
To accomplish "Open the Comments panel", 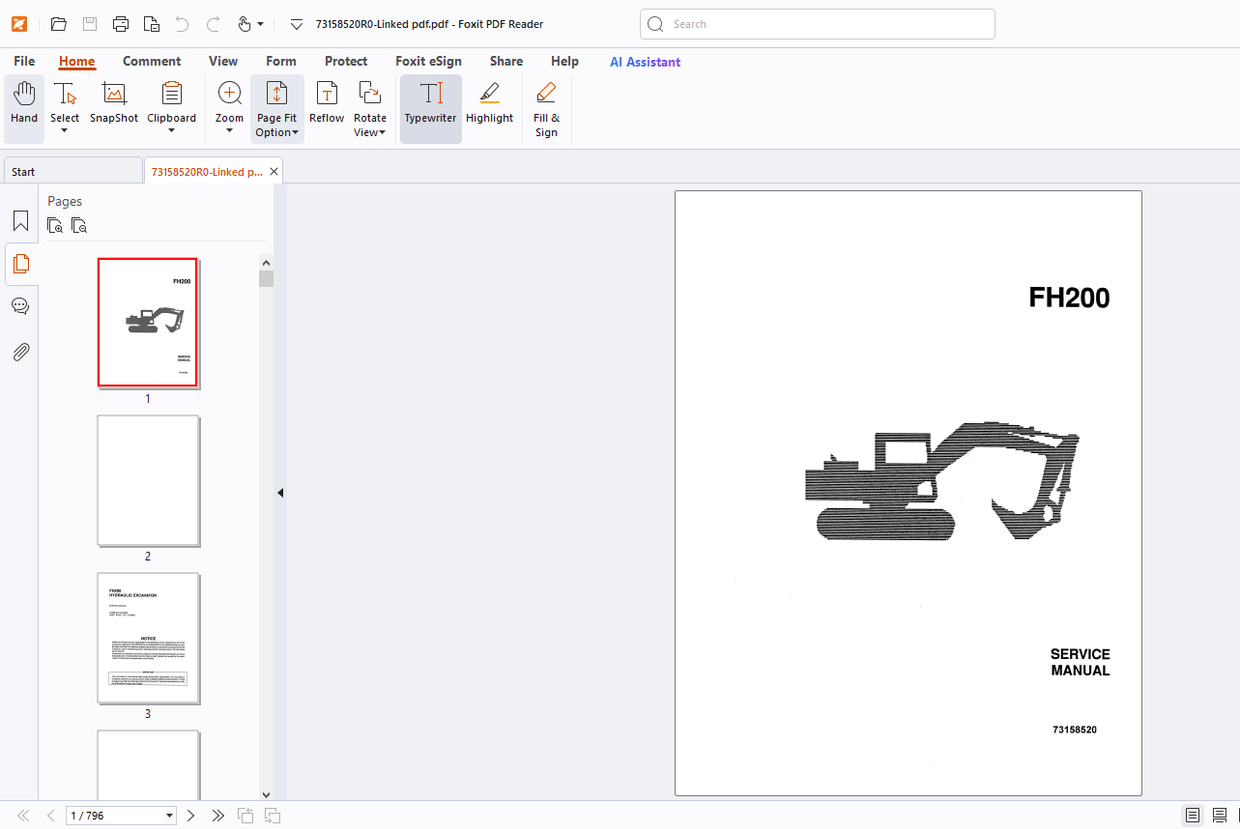I will [20, 305].
